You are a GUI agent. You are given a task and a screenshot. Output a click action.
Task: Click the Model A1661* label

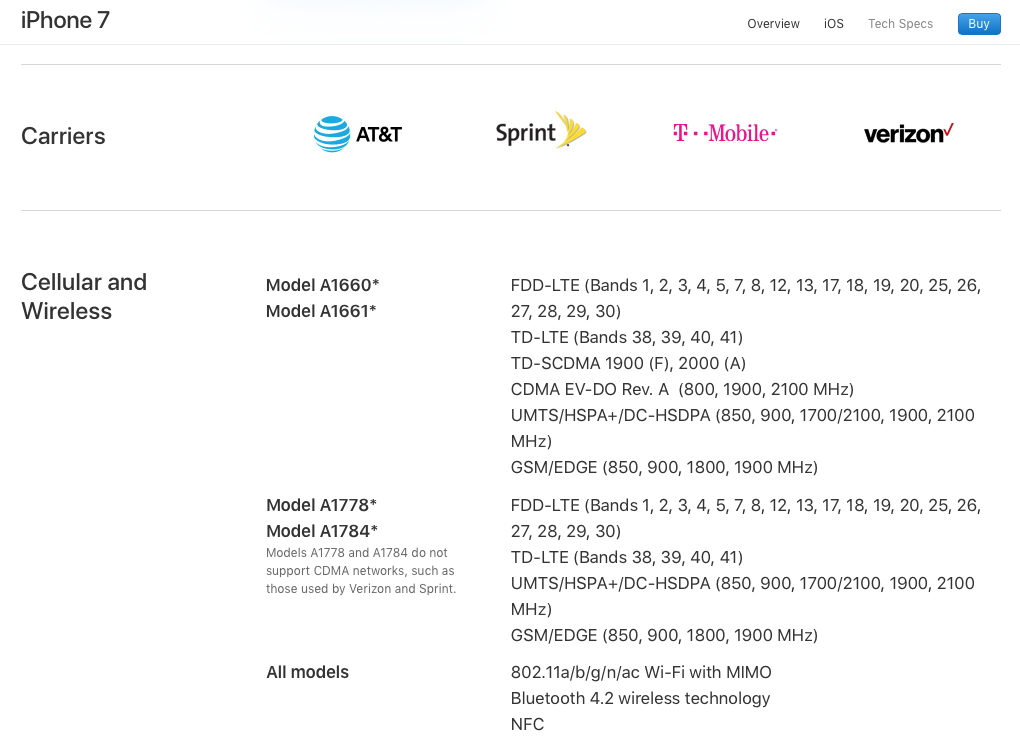click(x=321, y=311)
